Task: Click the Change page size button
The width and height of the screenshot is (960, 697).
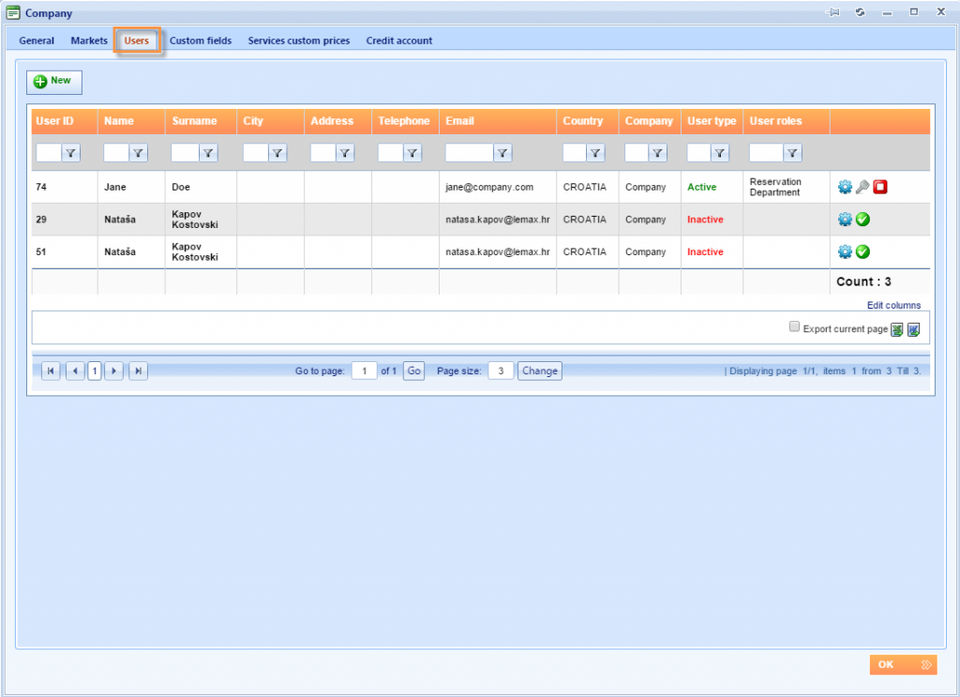Action: [539, 371]
